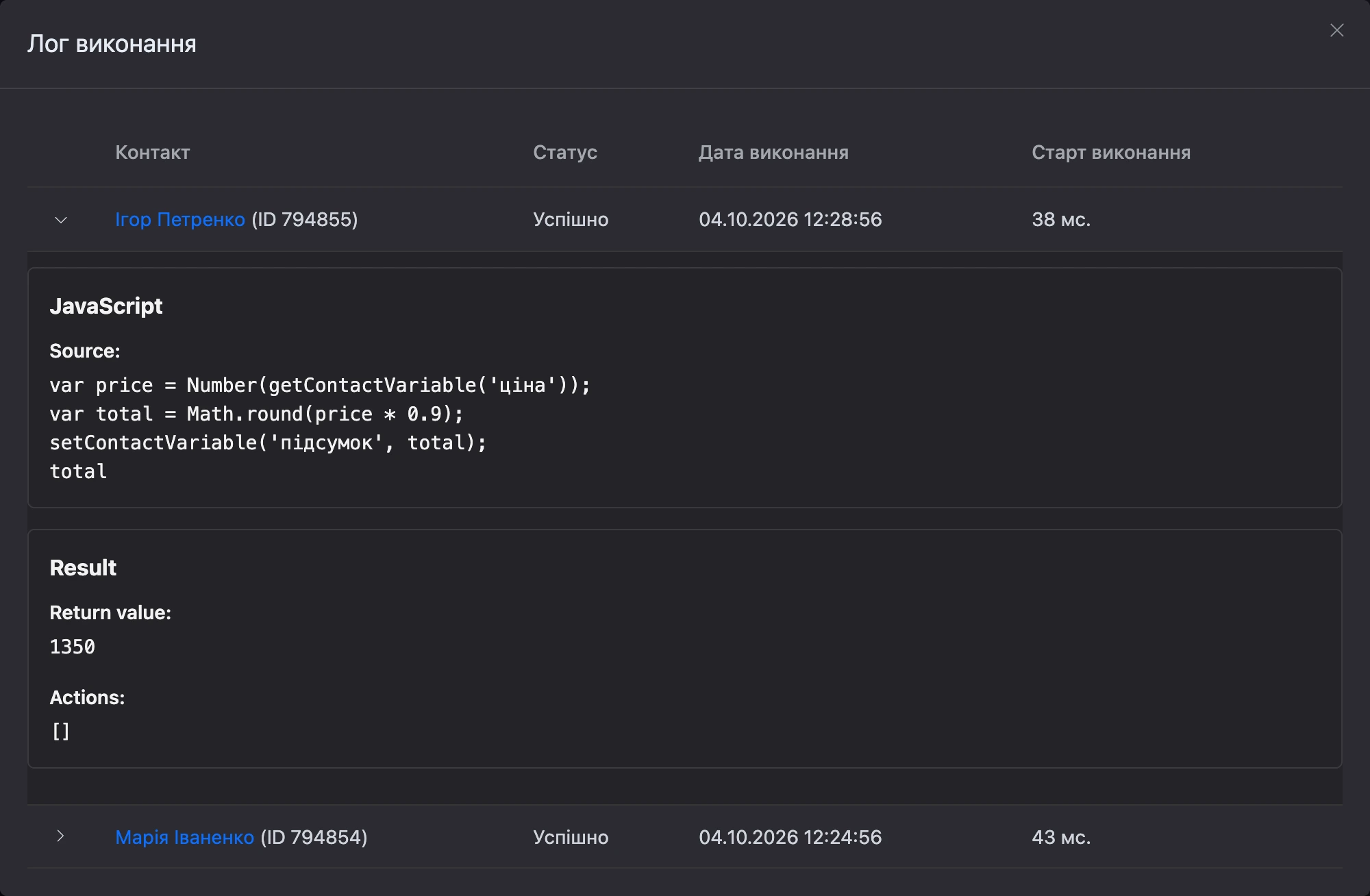
Task: Click the Actions: label
Action: [87, 697]
